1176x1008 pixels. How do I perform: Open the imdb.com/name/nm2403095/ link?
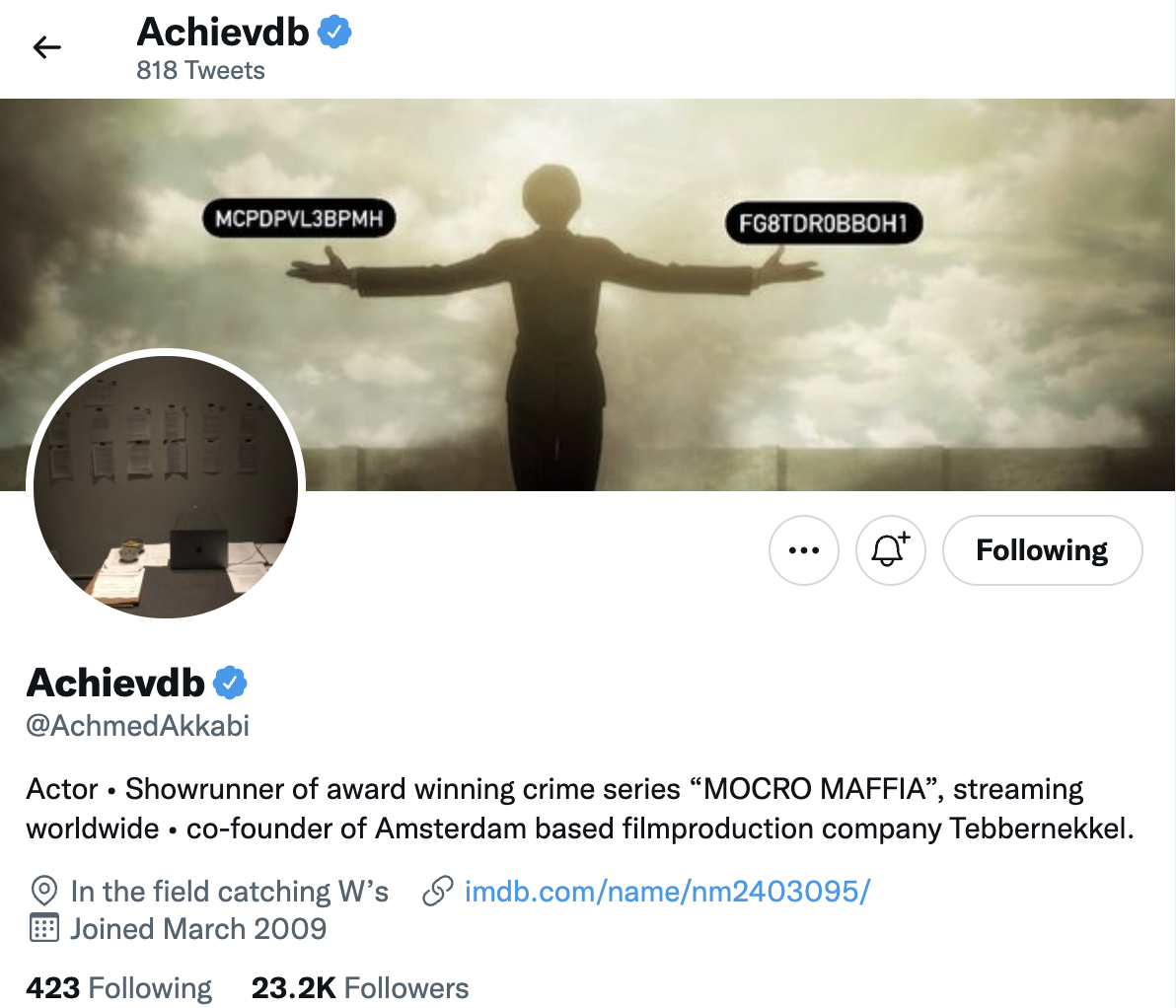[x=668, y=891]
